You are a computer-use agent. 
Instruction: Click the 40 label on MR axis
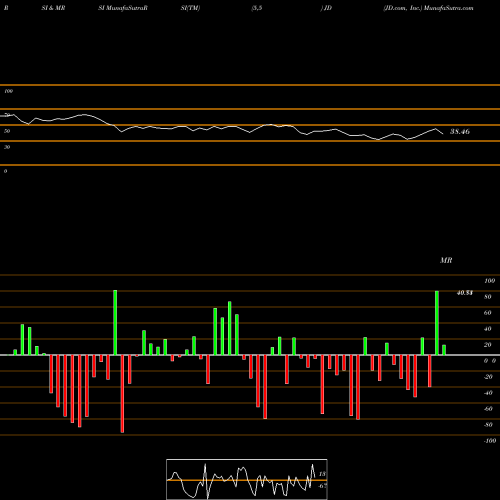click(x=488, y=329)
